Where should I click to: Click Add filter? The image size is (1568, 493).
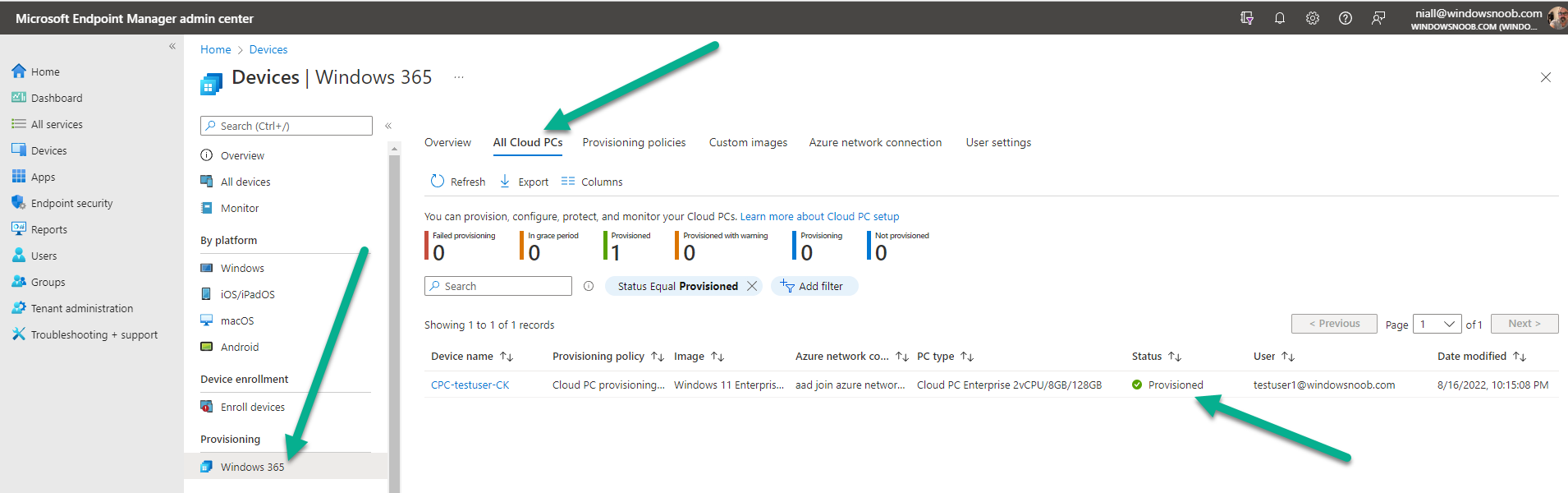tap(814, 286)
